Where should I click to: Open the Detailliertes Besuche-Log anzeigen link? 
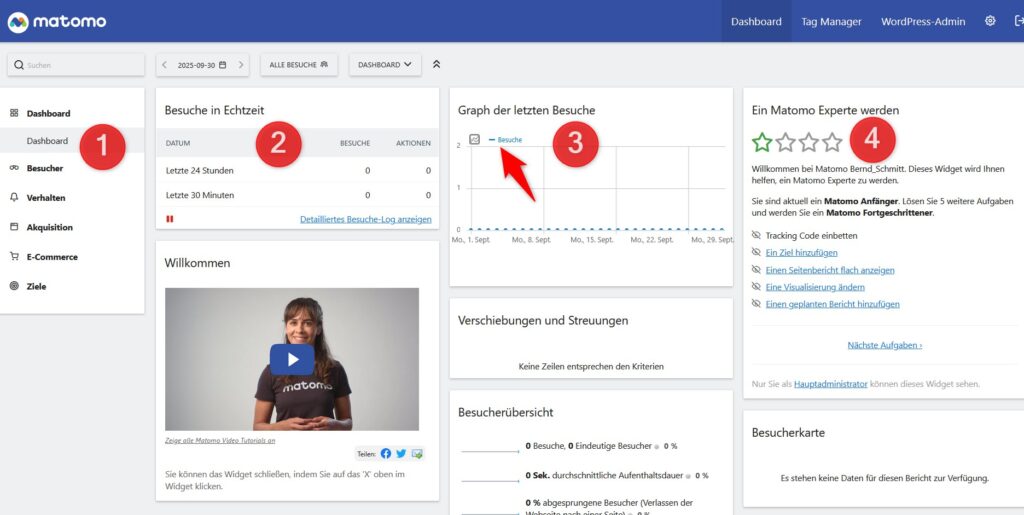click(365, 219)
